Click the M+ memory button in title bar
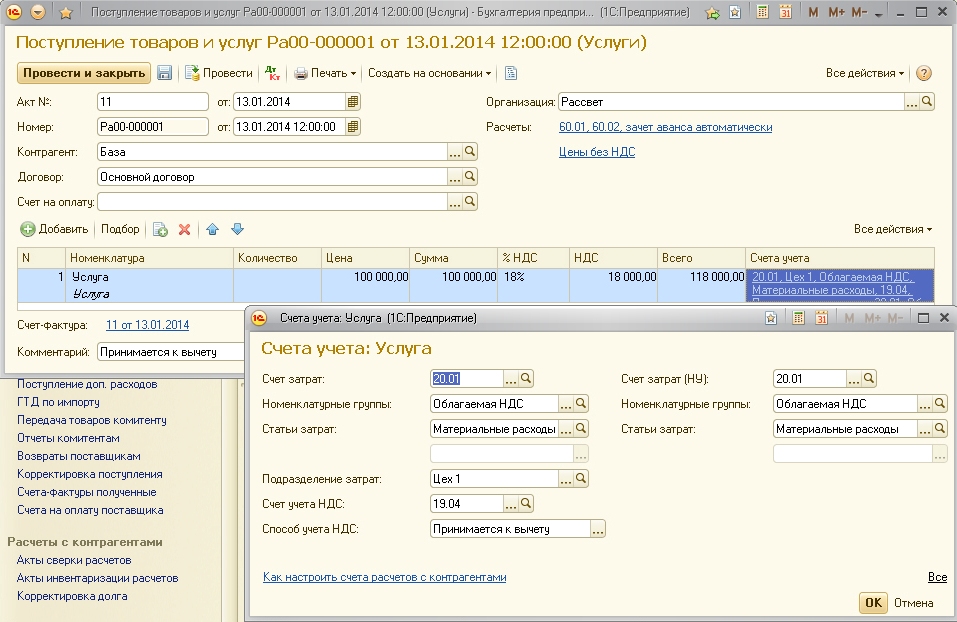 point(836,12)
